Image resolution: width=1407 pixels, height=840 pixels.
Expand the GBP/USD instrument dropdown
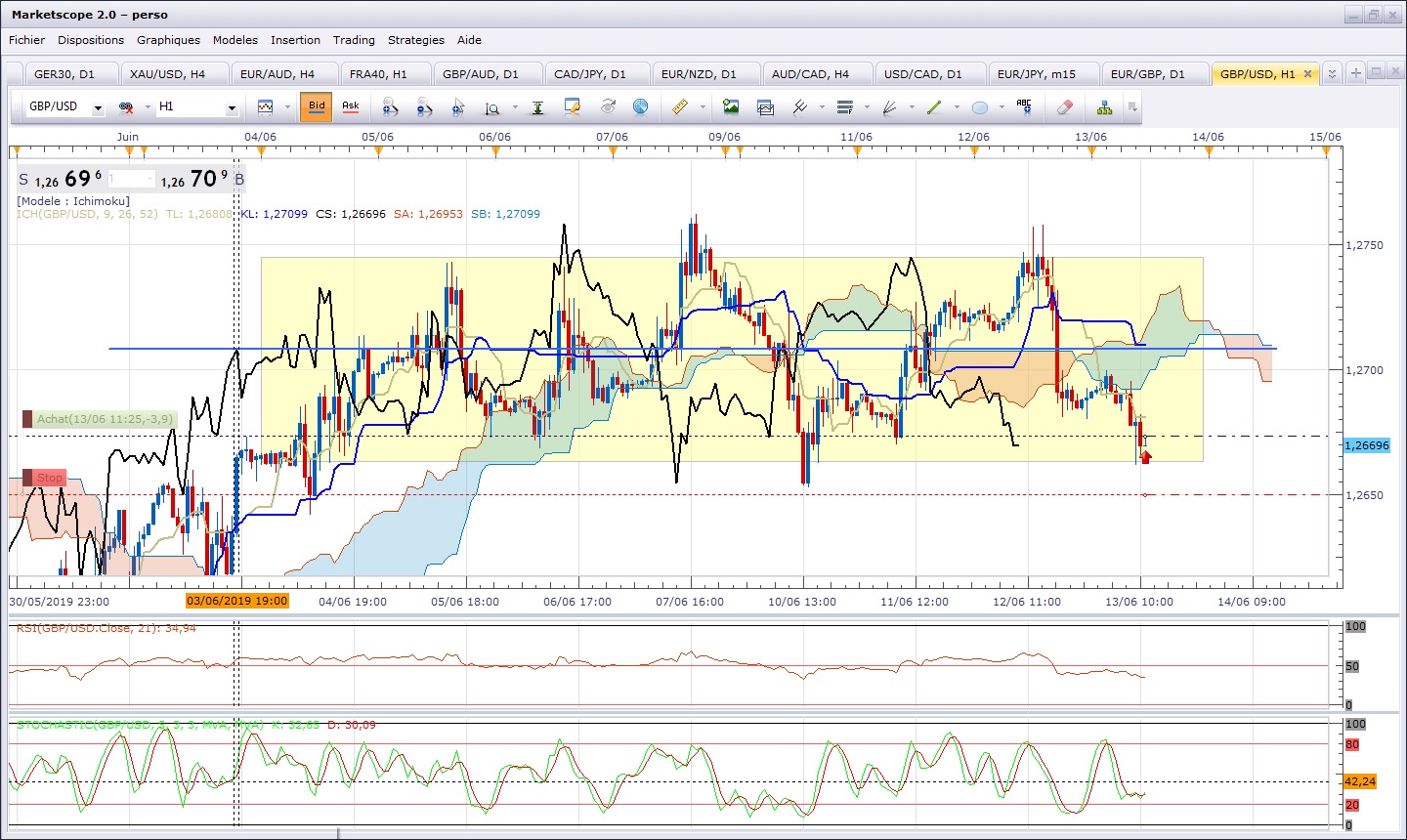point(98,107)
